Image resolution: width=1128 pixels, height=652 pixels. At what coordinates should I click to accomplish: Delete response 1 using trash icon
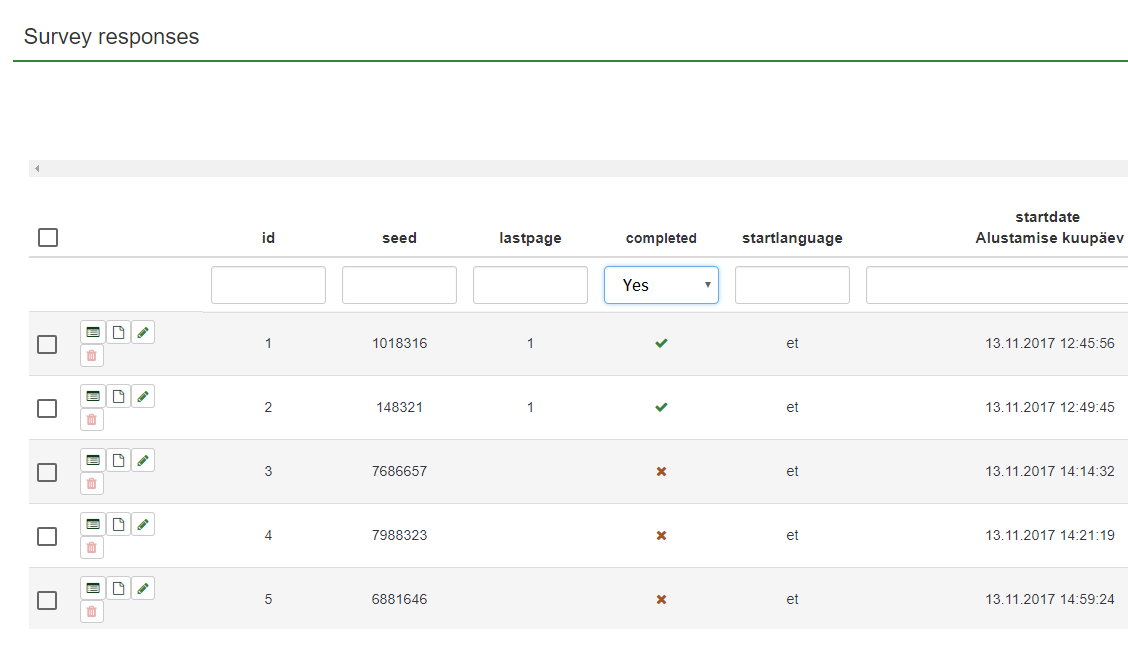92,356
